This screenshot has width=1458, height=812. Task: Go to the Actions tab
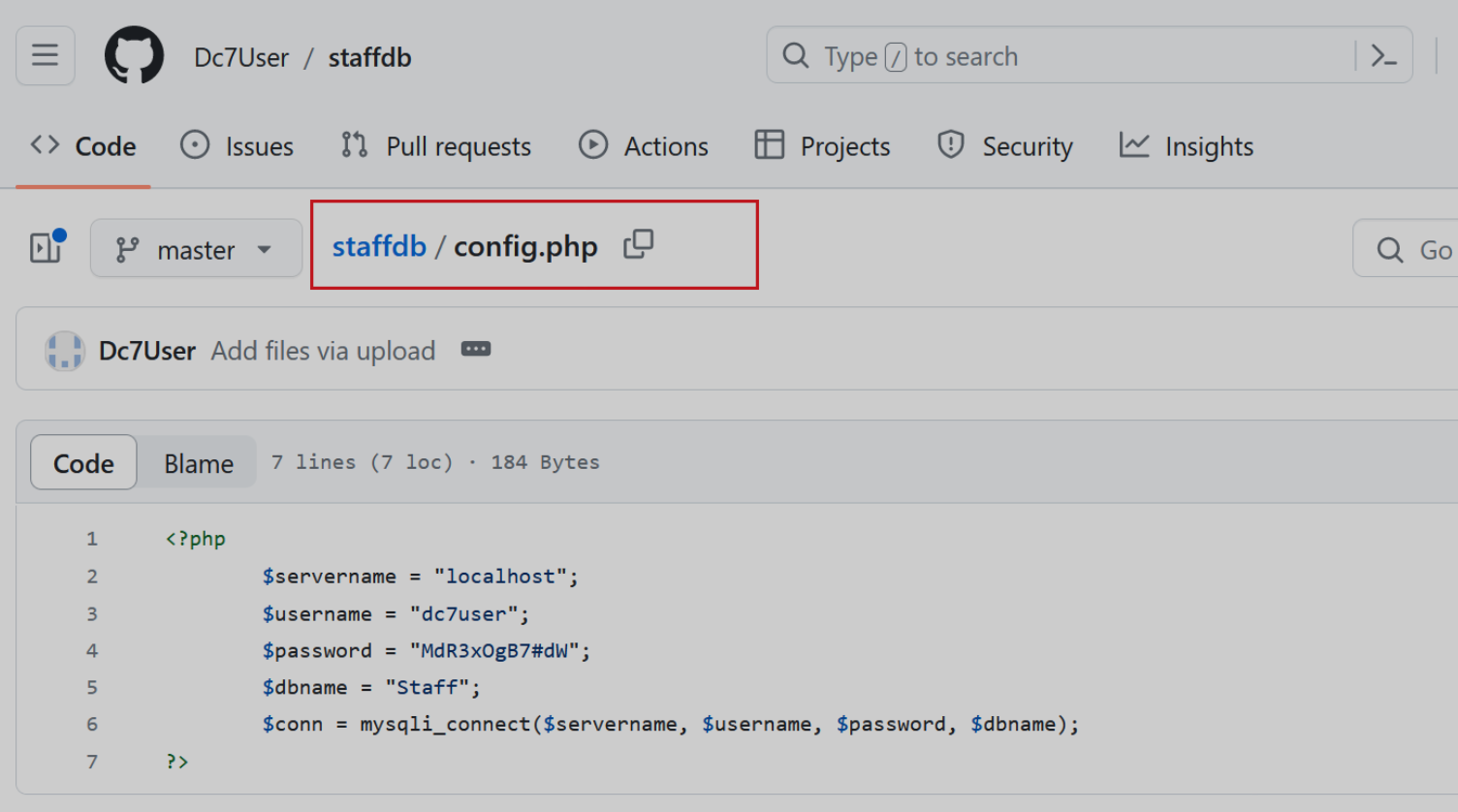(644, 146)
